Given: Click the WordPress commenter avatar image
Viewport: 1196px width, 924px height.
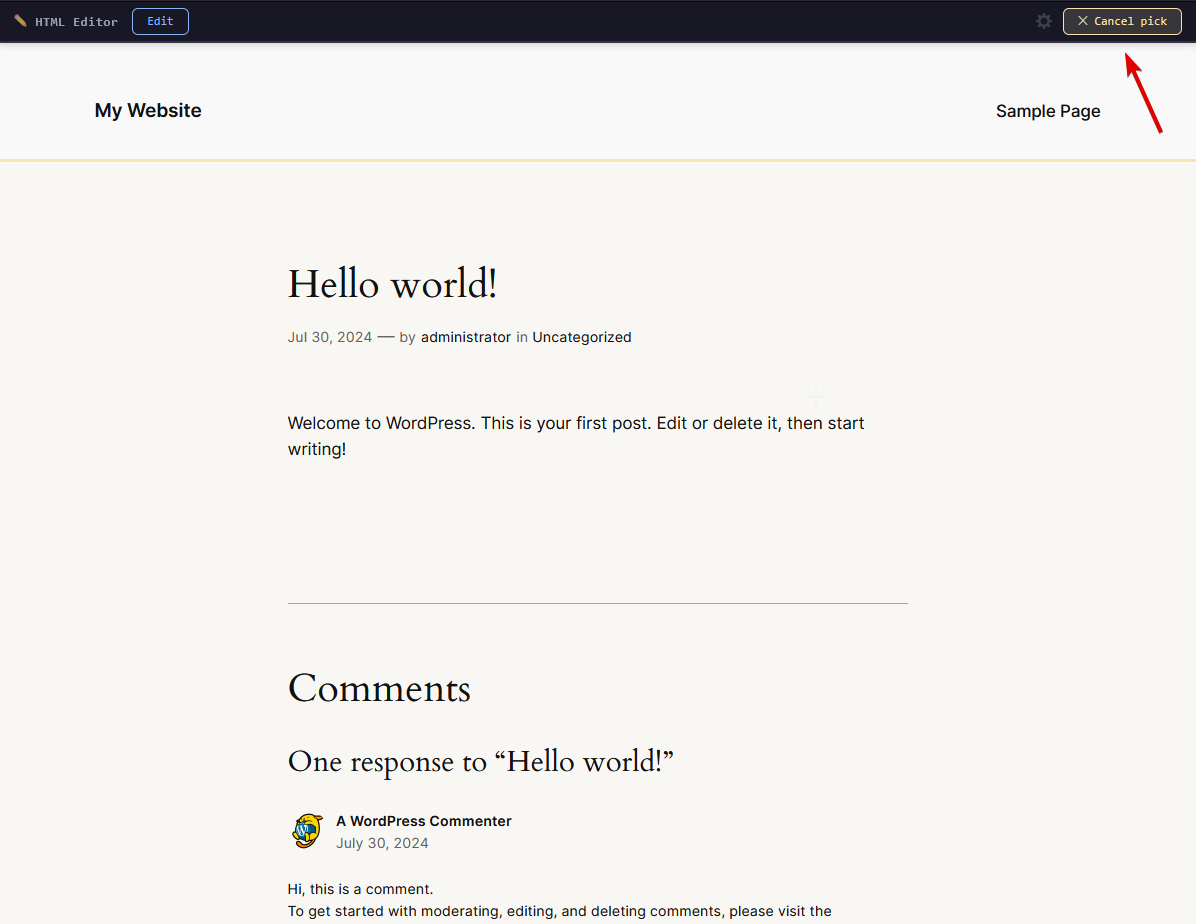Looking at the screenshot, I should [x=307, y=831].
